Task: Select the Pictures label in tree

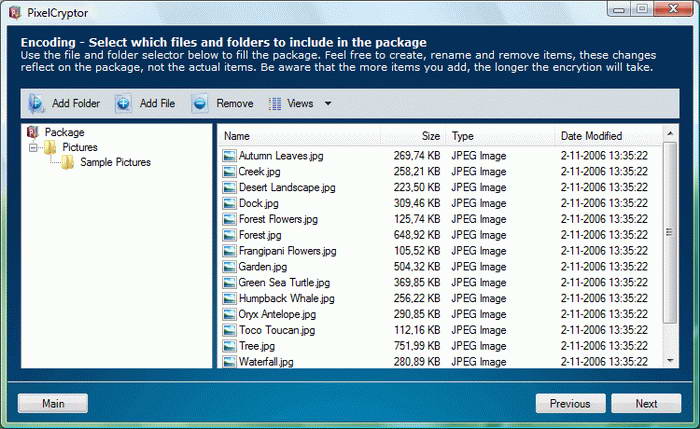Action: (80, 147)
